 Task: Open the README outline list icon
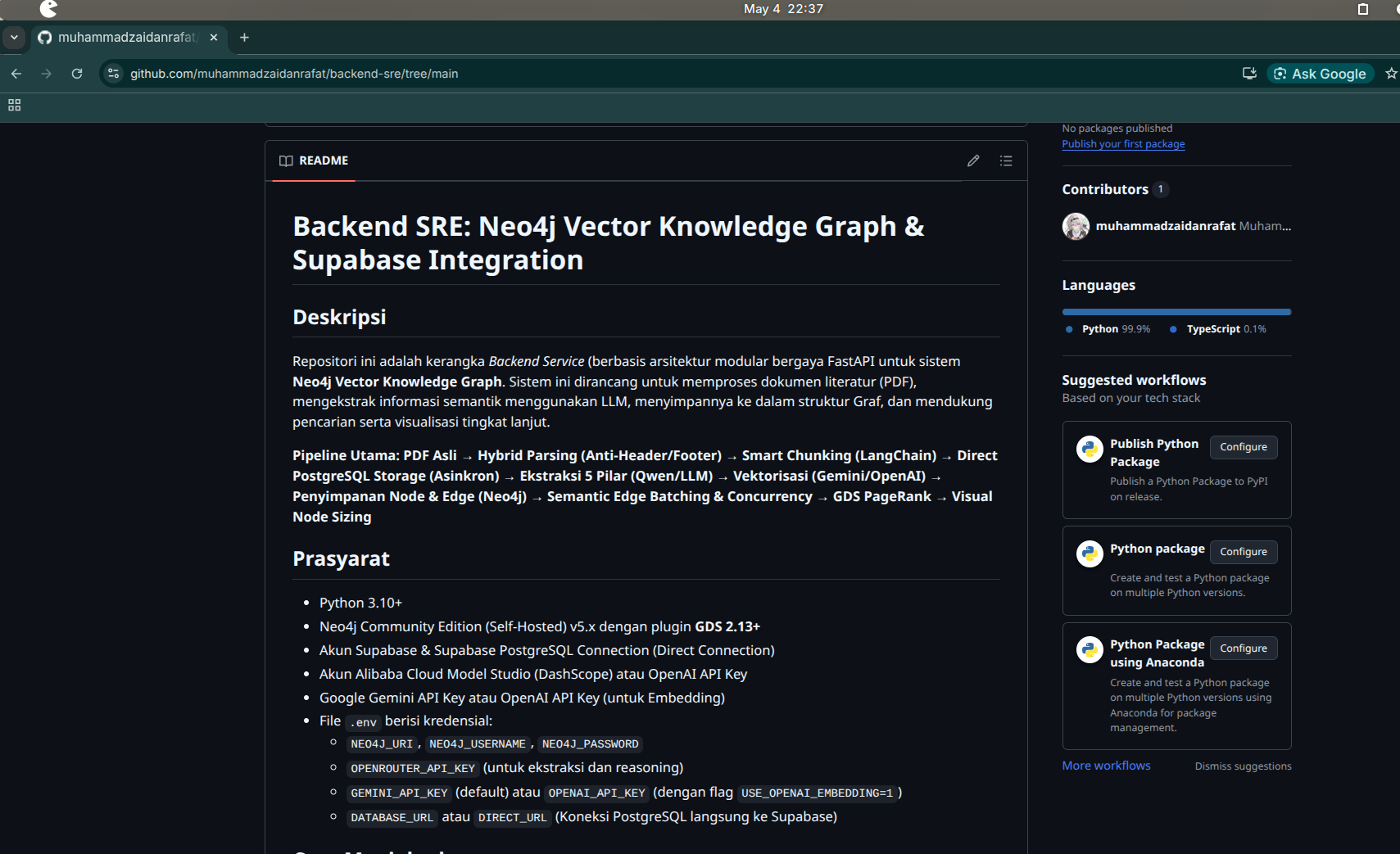pos(1006,160)
